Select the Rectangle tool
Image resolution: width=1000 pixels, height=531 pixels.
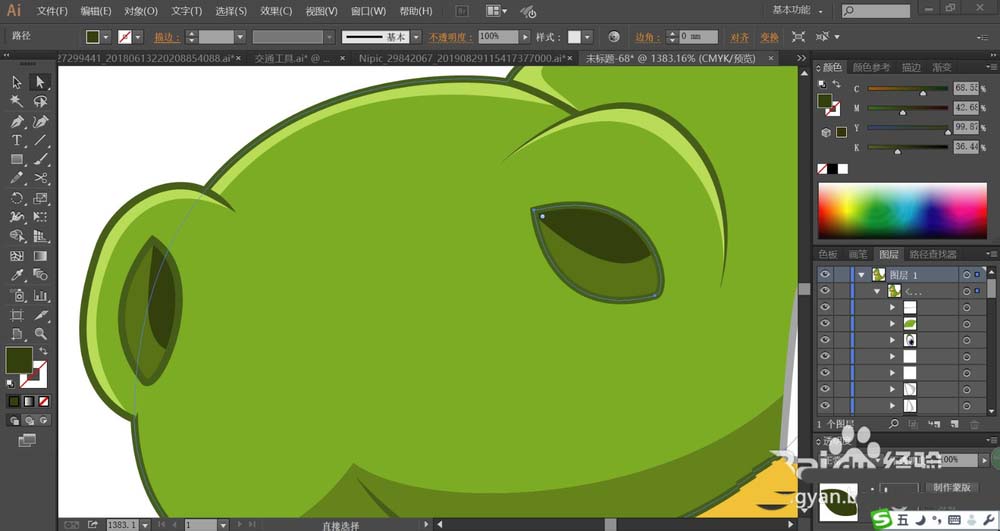click(x=17, y=159)
